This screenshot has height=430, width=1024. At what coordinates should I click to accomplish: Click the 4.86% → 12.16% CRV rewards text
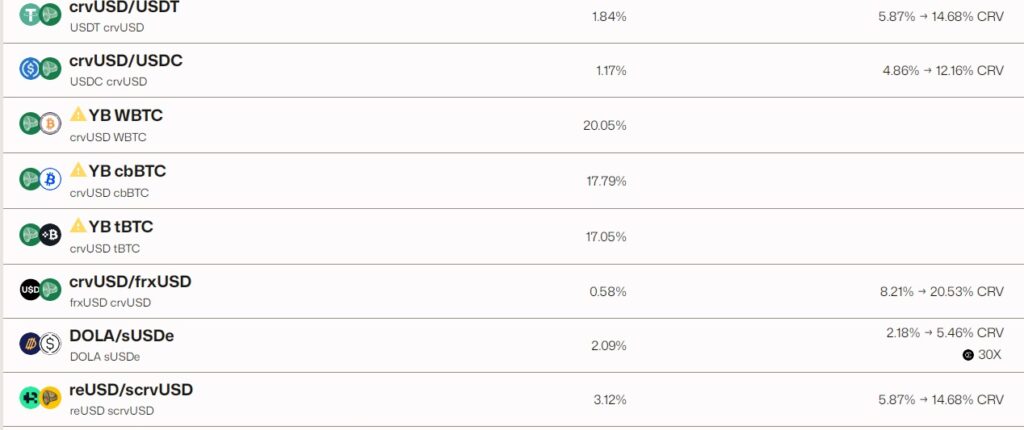point(942,71)
